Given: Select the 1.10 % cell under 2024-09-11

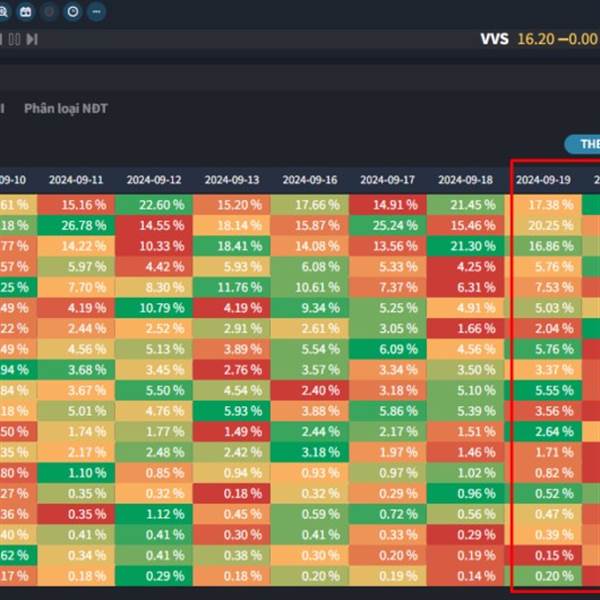Looking at the screenshot, I should pyautogui.click(x=76, y=473).
